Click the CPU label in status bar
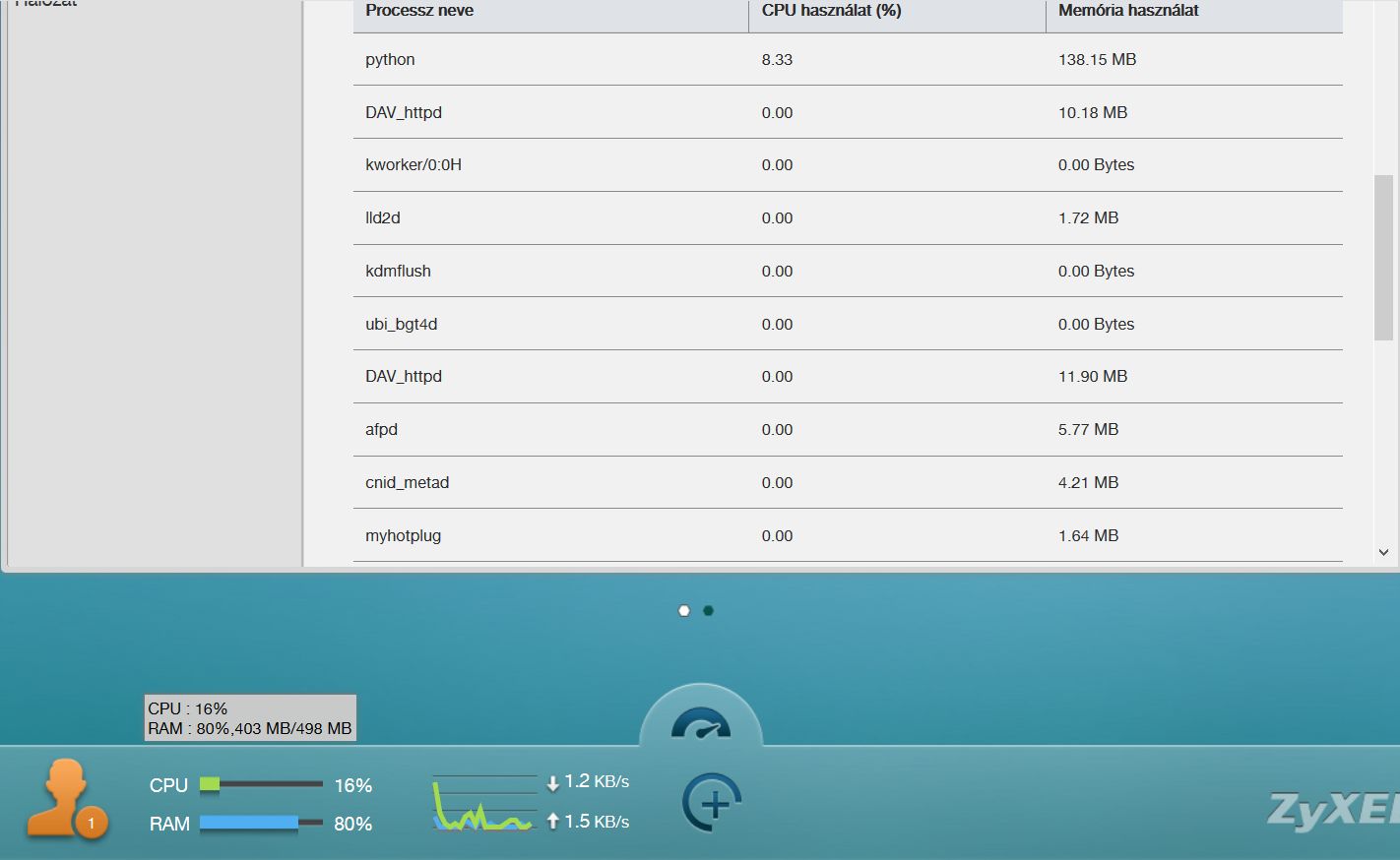This screenshot has width=1400, height=860. 168,785
